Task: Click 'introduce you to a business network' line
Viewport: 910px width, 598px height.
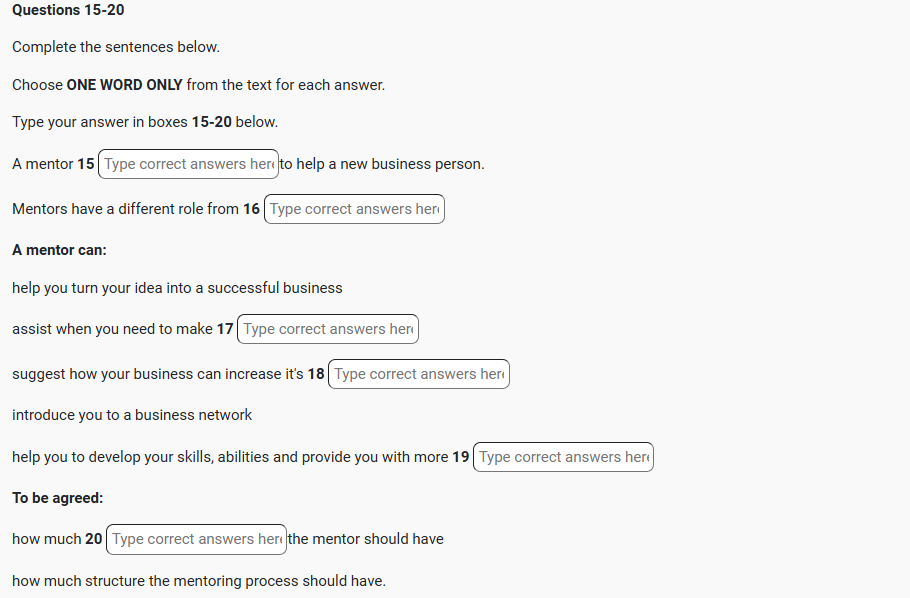Action: [132, 415]
